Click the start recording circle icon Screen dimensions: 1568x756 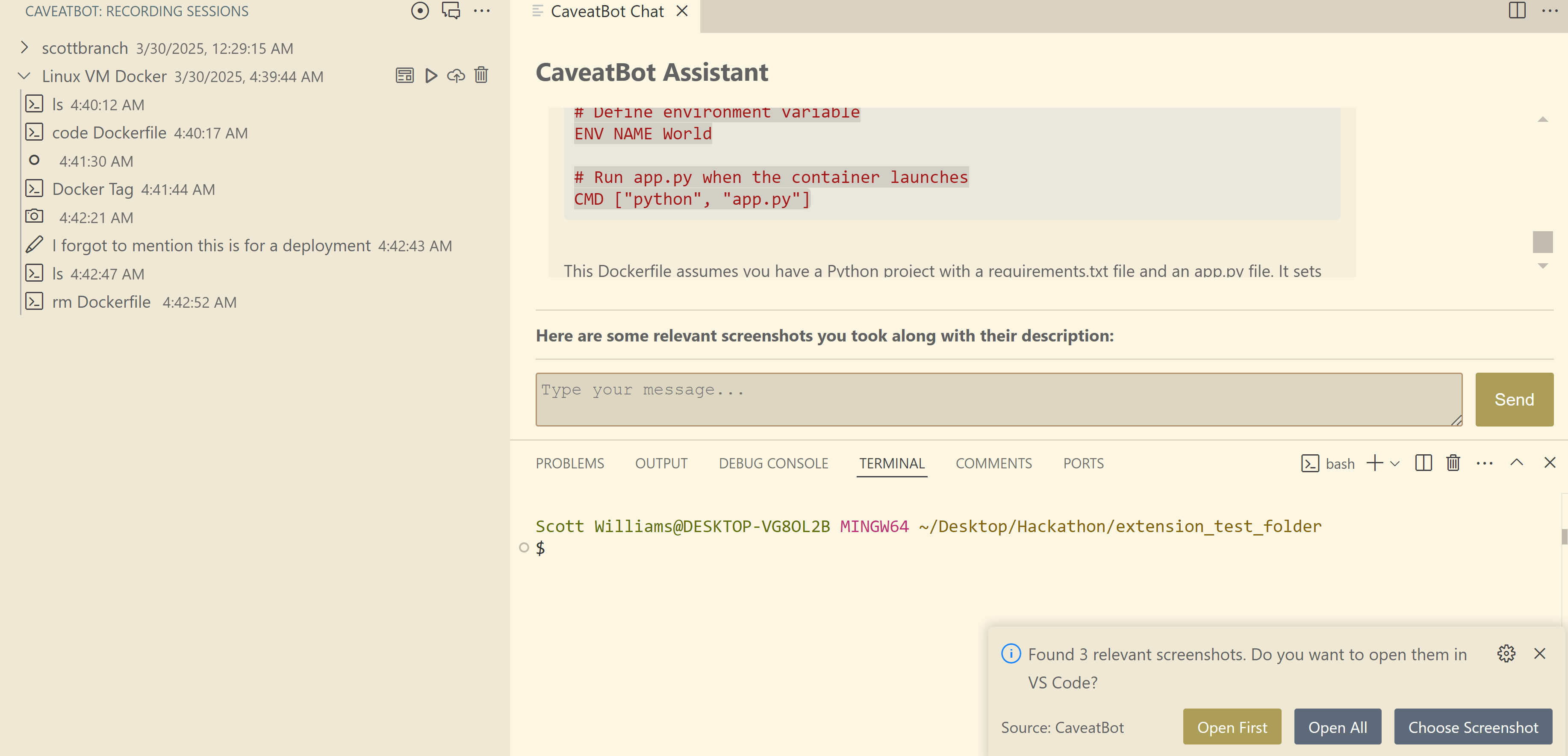[419, 11]
